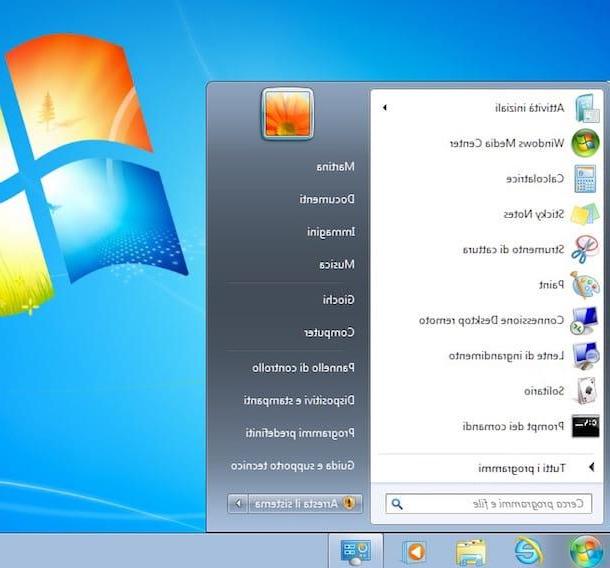Select the Strumento di cattura label

[x=513, y=249]
